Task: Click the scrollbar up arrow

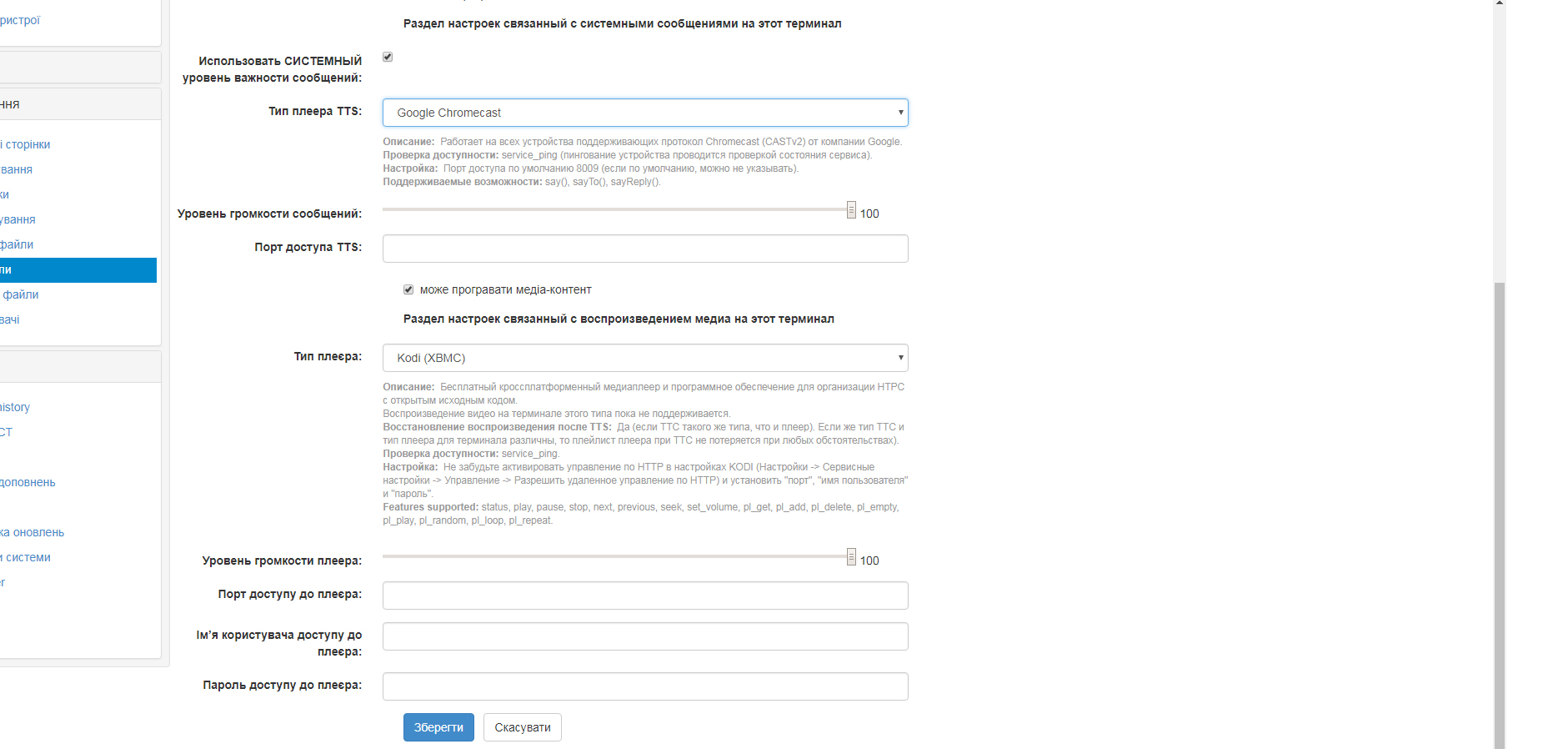Action: 1500,3
